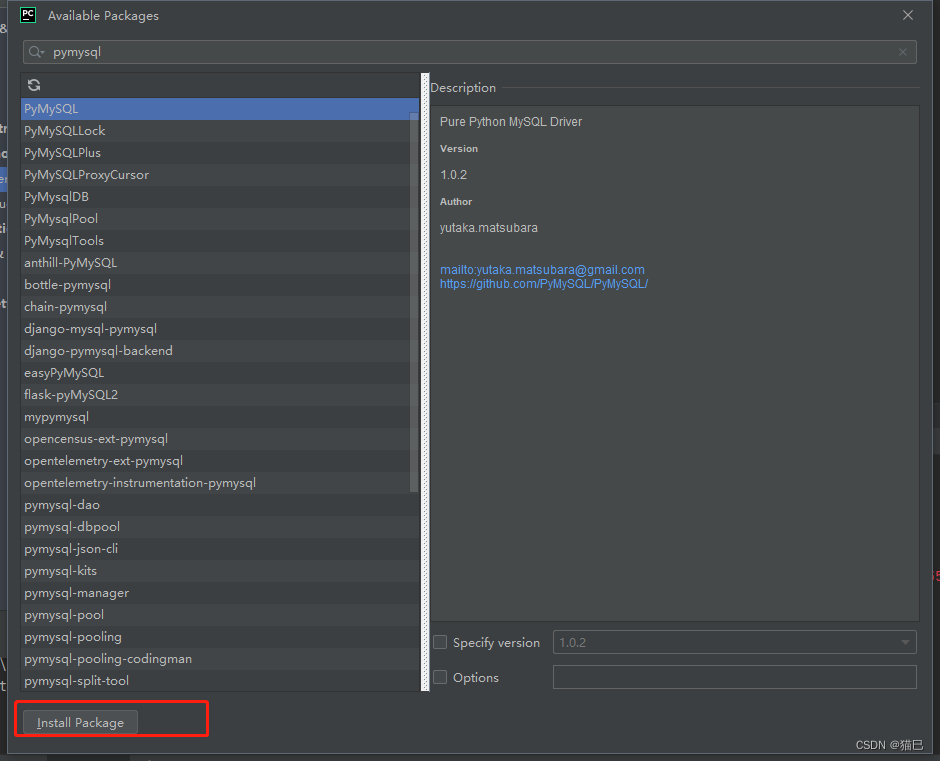
Task: Select the bottle-pymysql package
Action: tap(219, 285)
